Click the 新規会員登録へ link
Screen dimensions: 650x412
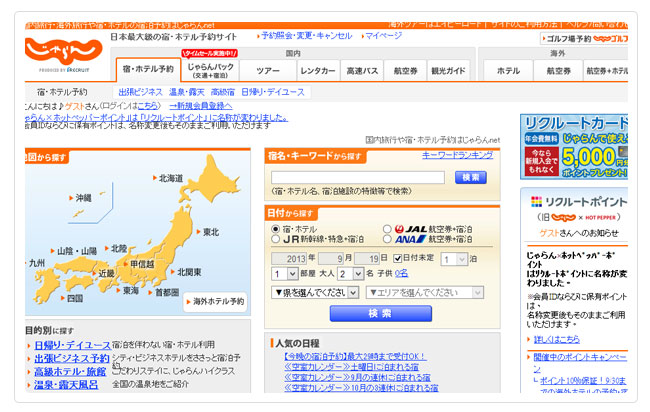tap(201, 106)
